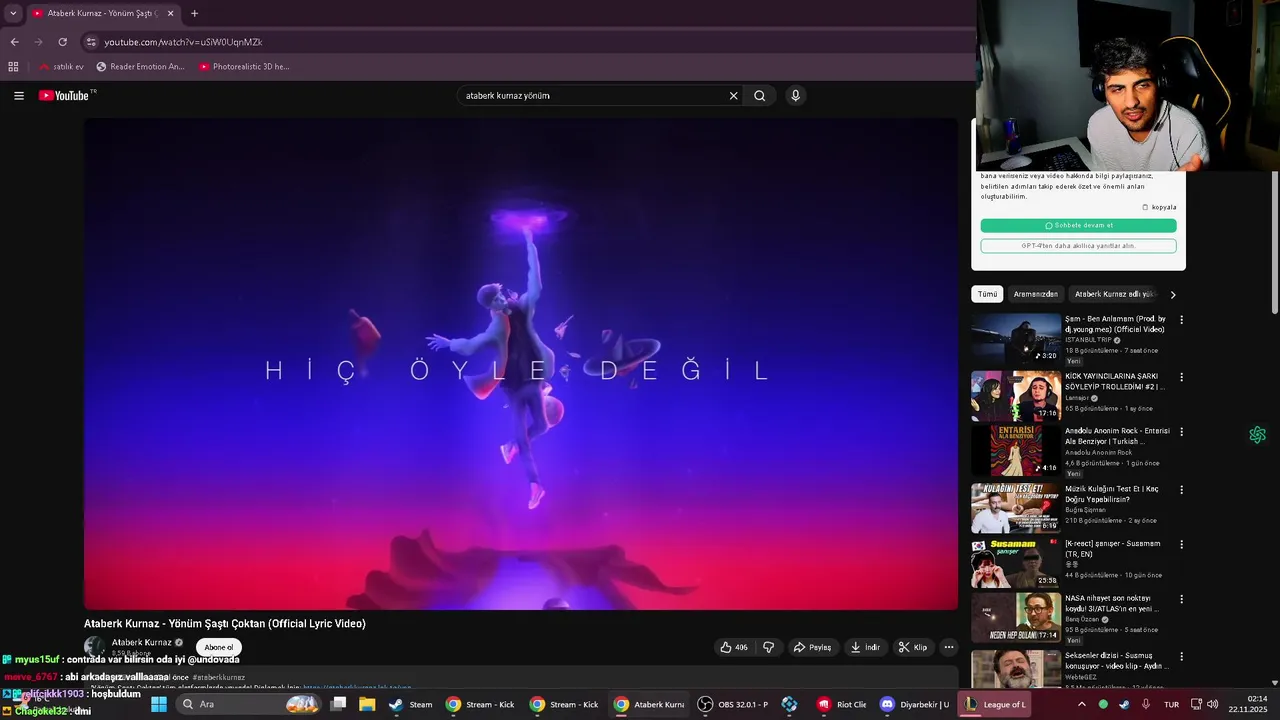
Task: Click the taskbar Ara search box
Action: click(x=250, y=704)
